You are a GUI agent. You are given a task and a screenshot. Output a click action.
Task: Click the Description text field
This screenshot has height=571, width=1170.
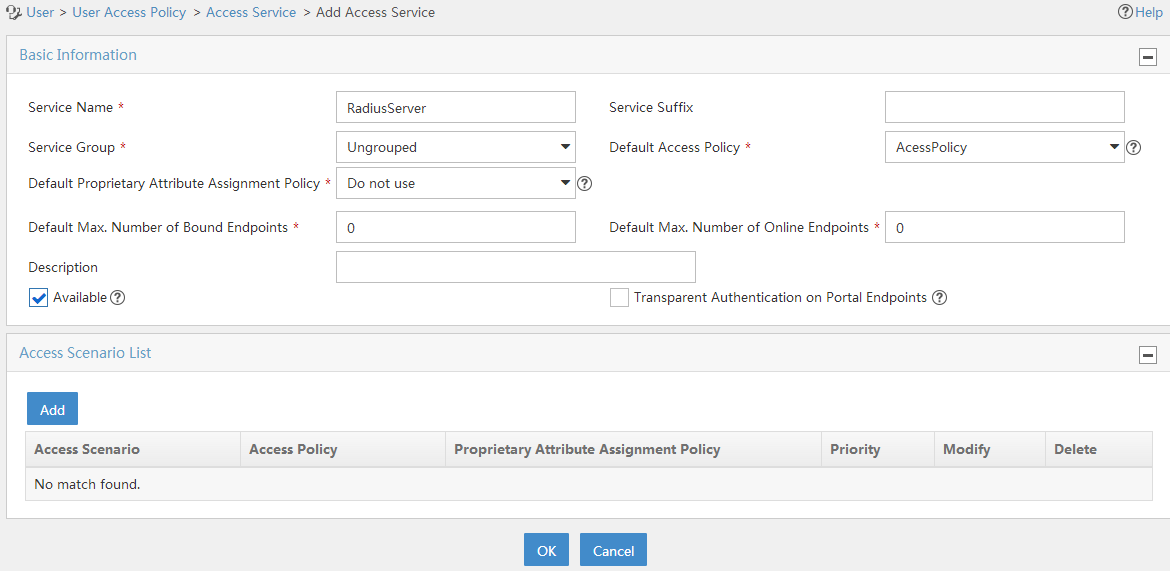tap(516, 266)
